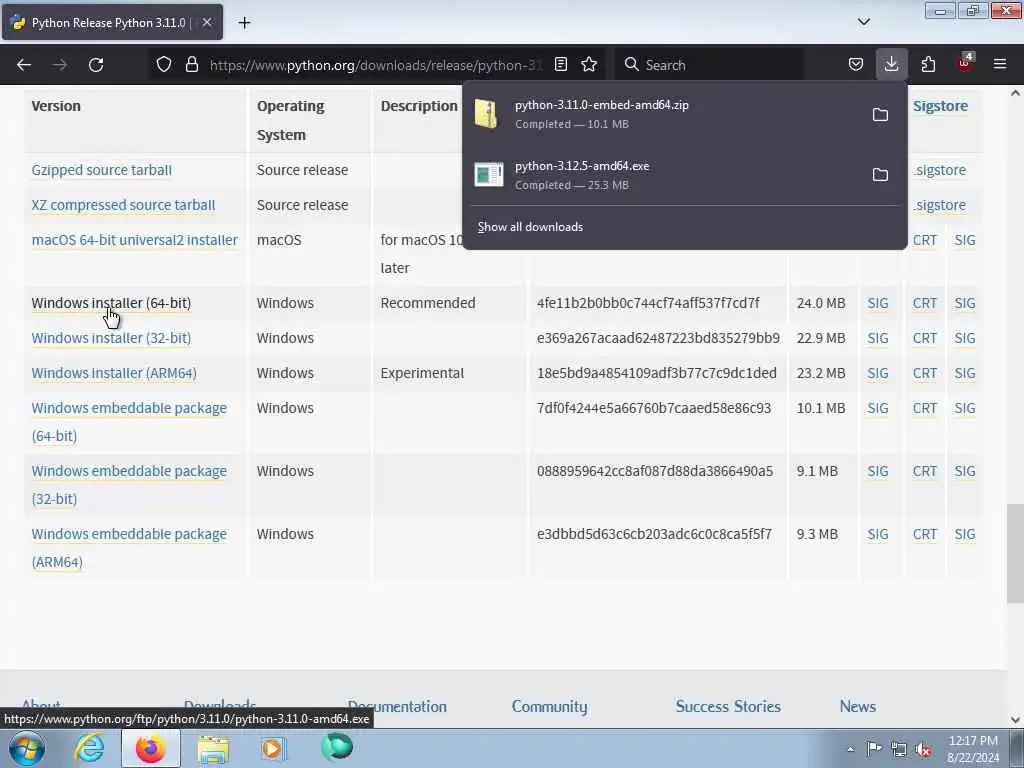1024x768 pixels.
Task: Click scrollbar up arrow
Action: click(1015, 93)
